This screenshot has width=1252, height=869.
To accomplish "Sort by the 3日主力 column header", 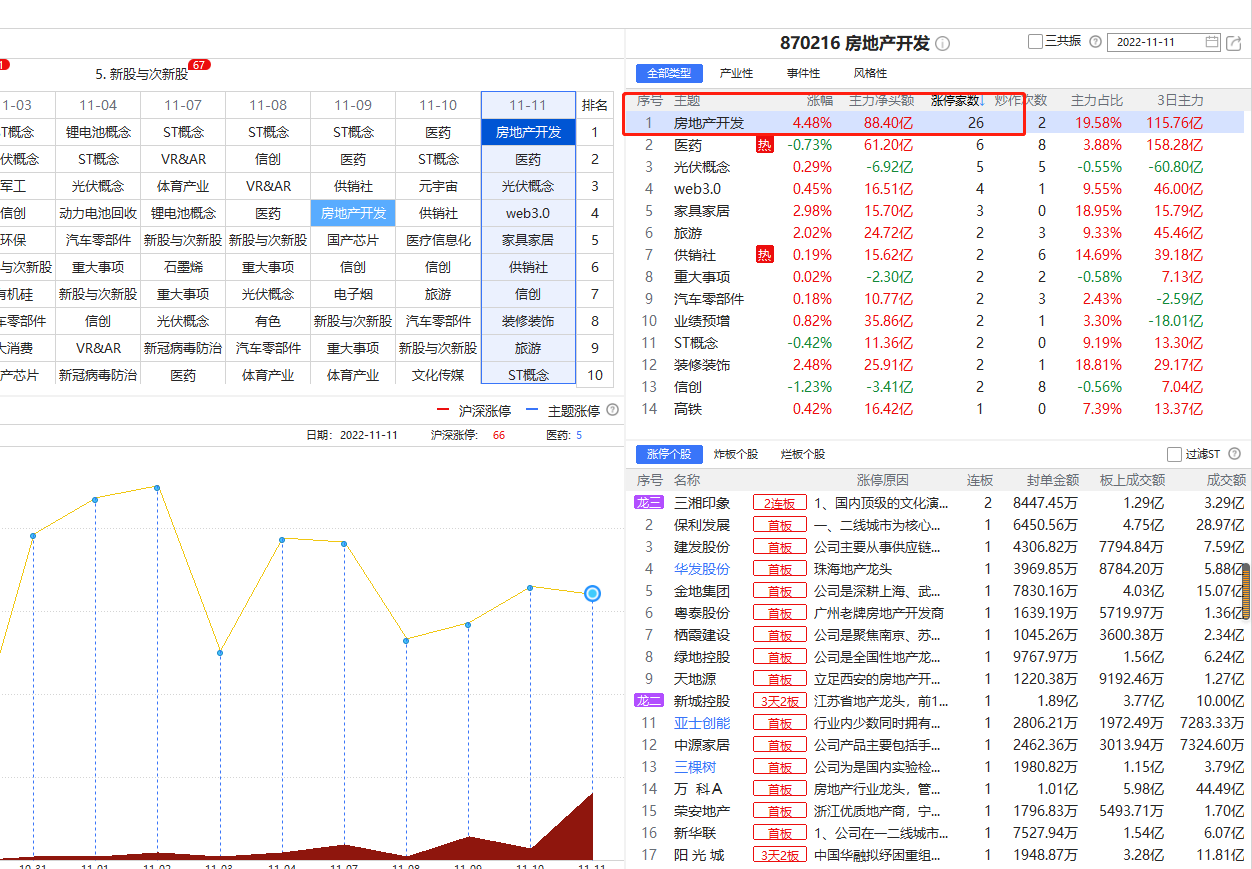I will 1180,100.
